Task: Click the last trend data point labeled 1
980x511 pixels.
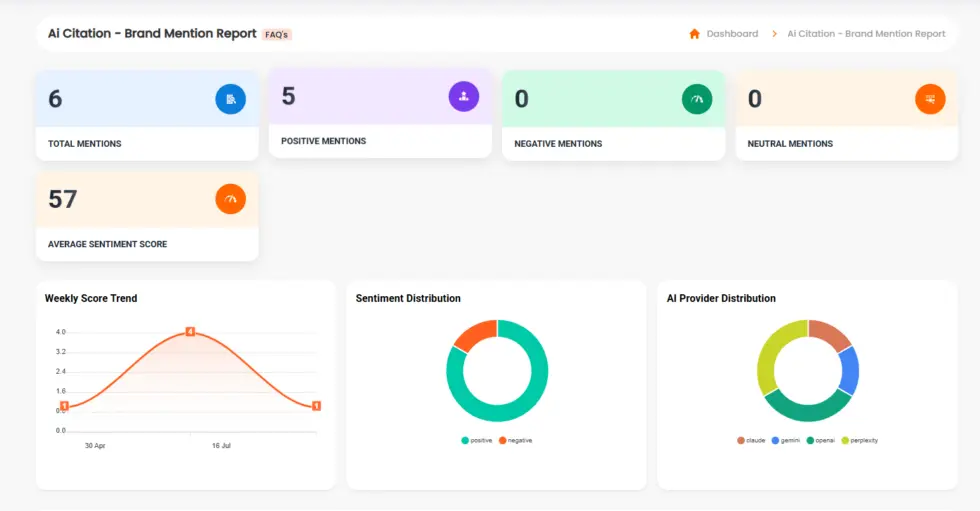Action: coord(316,406)
